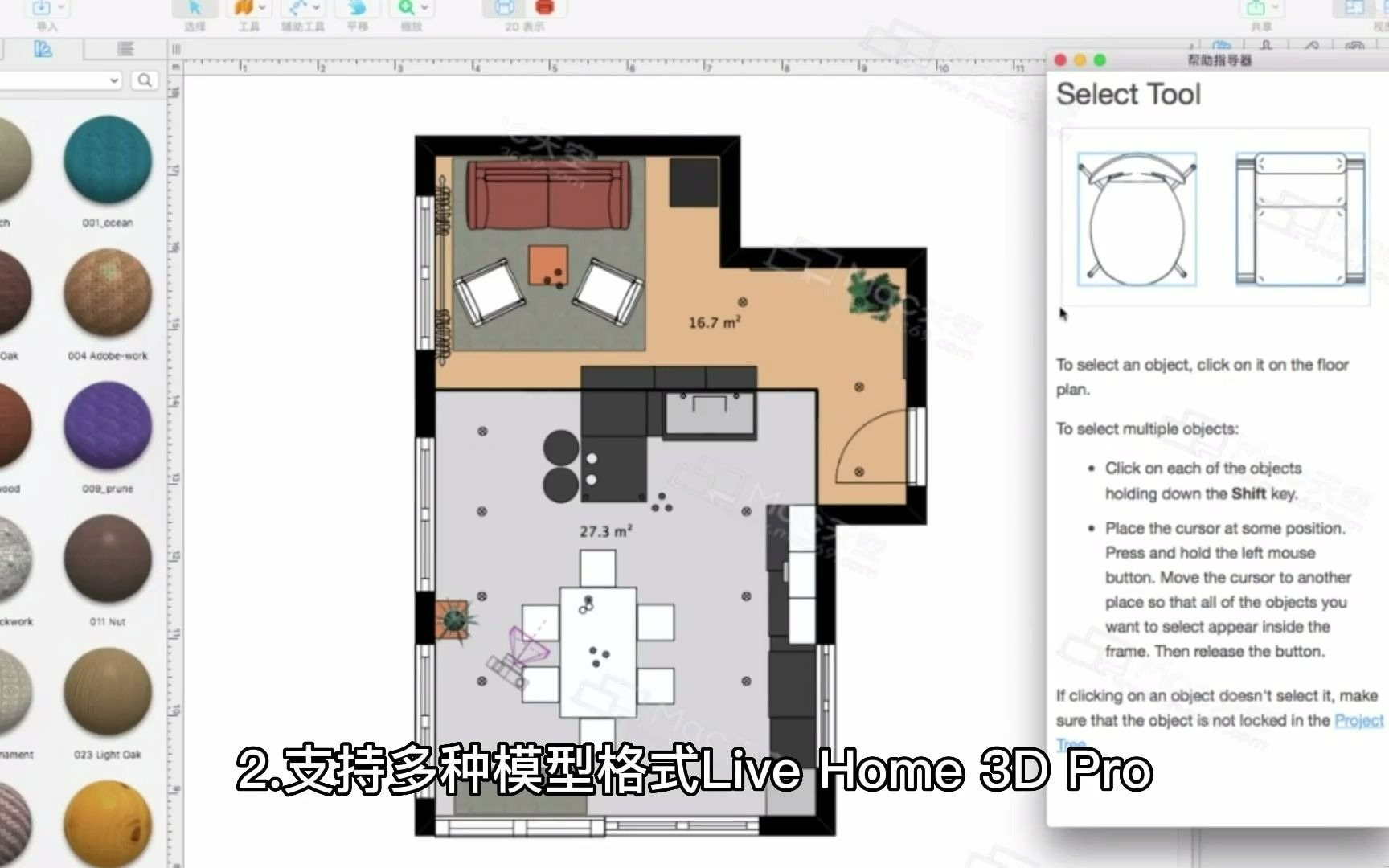Select the right white armchair
The image size is (1389, 868).
tap(608, 291)
